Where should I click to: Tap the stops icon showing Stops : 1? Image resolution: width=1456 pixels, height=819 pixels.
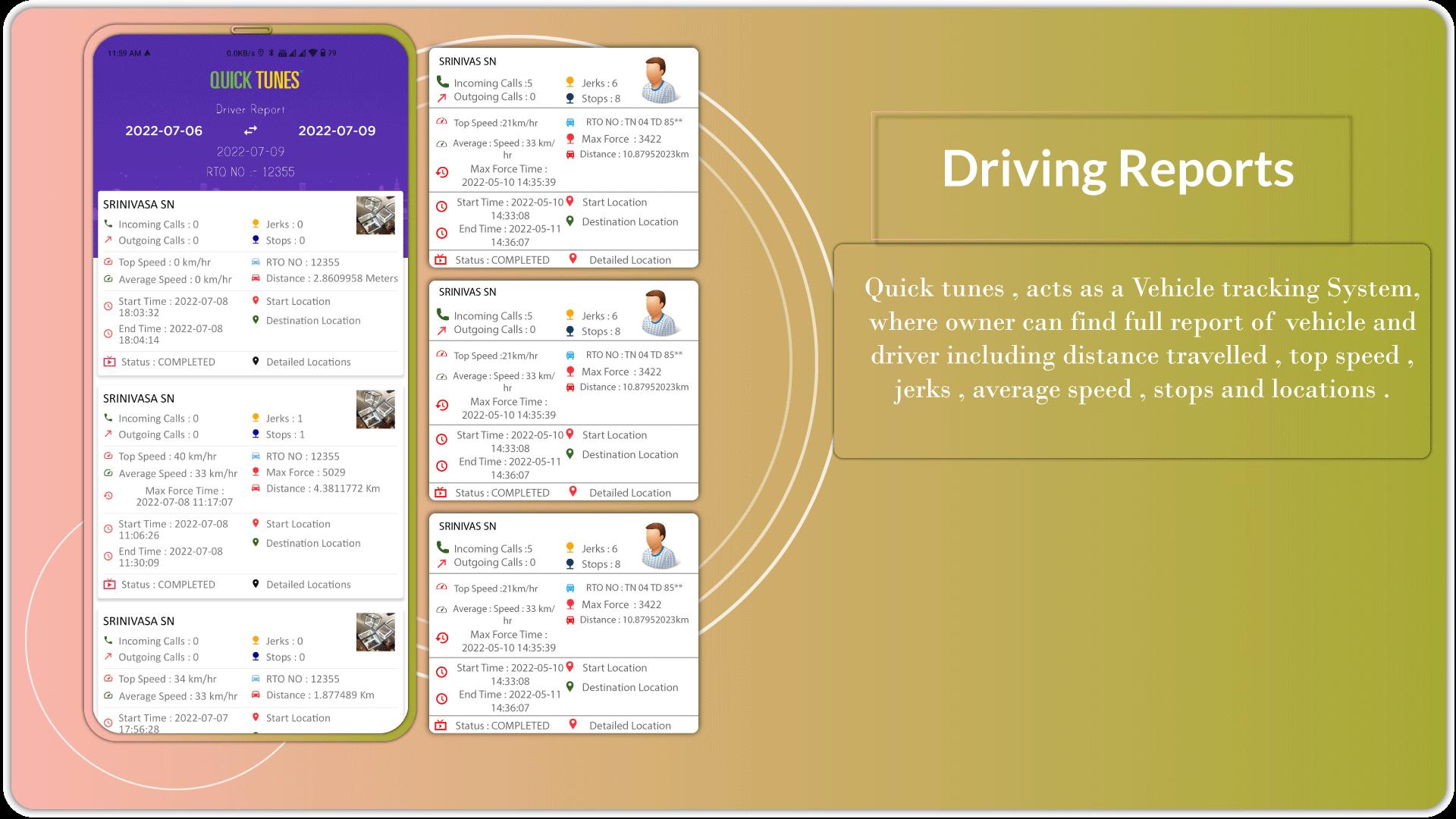(256, 435)
